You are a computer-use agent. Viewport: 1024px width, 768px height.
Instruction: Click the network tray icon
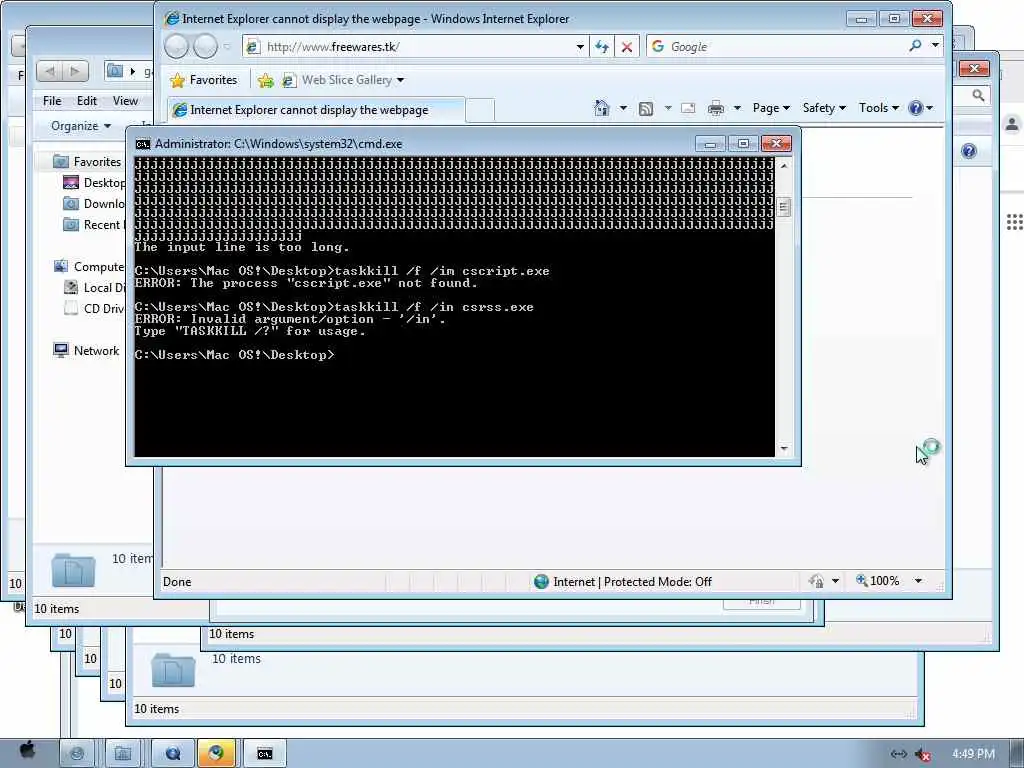point(899,754)
